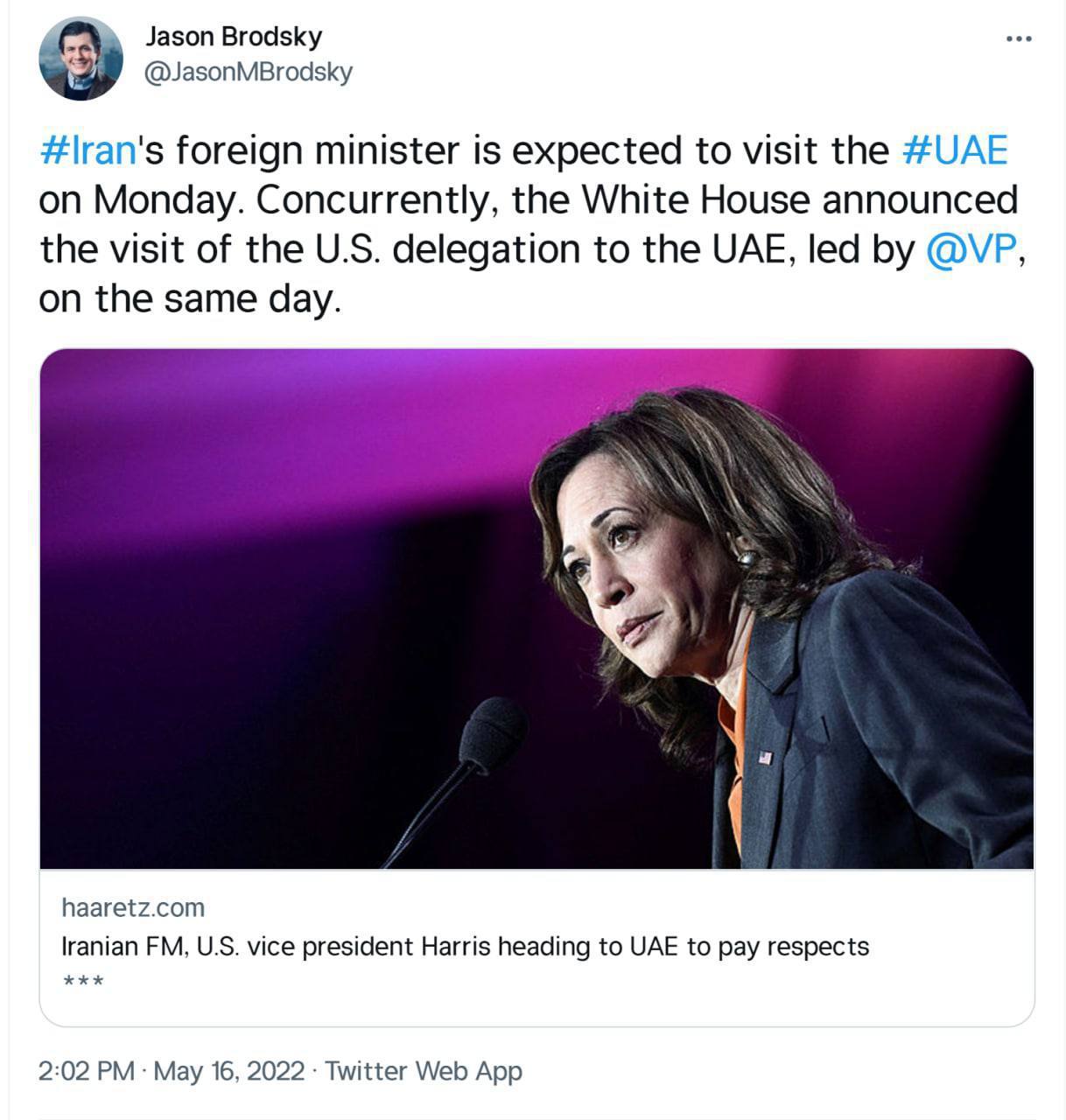1066x1120 pixels.
Task: Open the 'Iranian FM, U.S. vice president' headline
Action: 465,947
